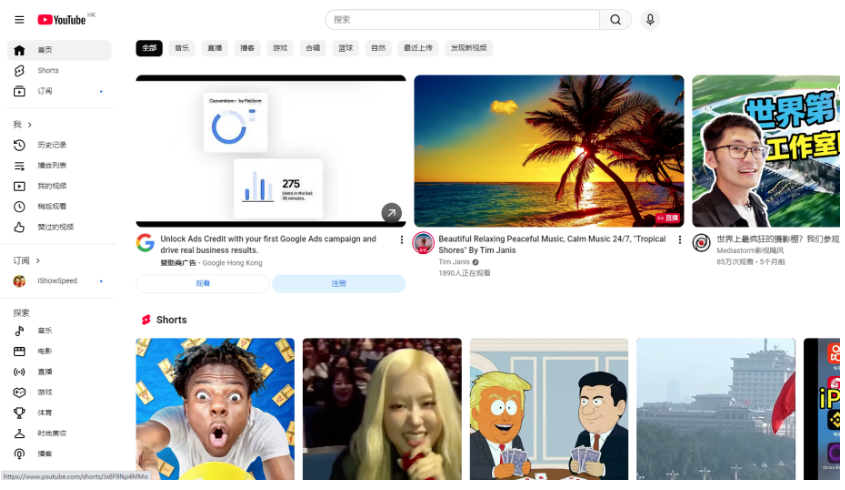Go to 首页 home in sidebar

(59, 50)
